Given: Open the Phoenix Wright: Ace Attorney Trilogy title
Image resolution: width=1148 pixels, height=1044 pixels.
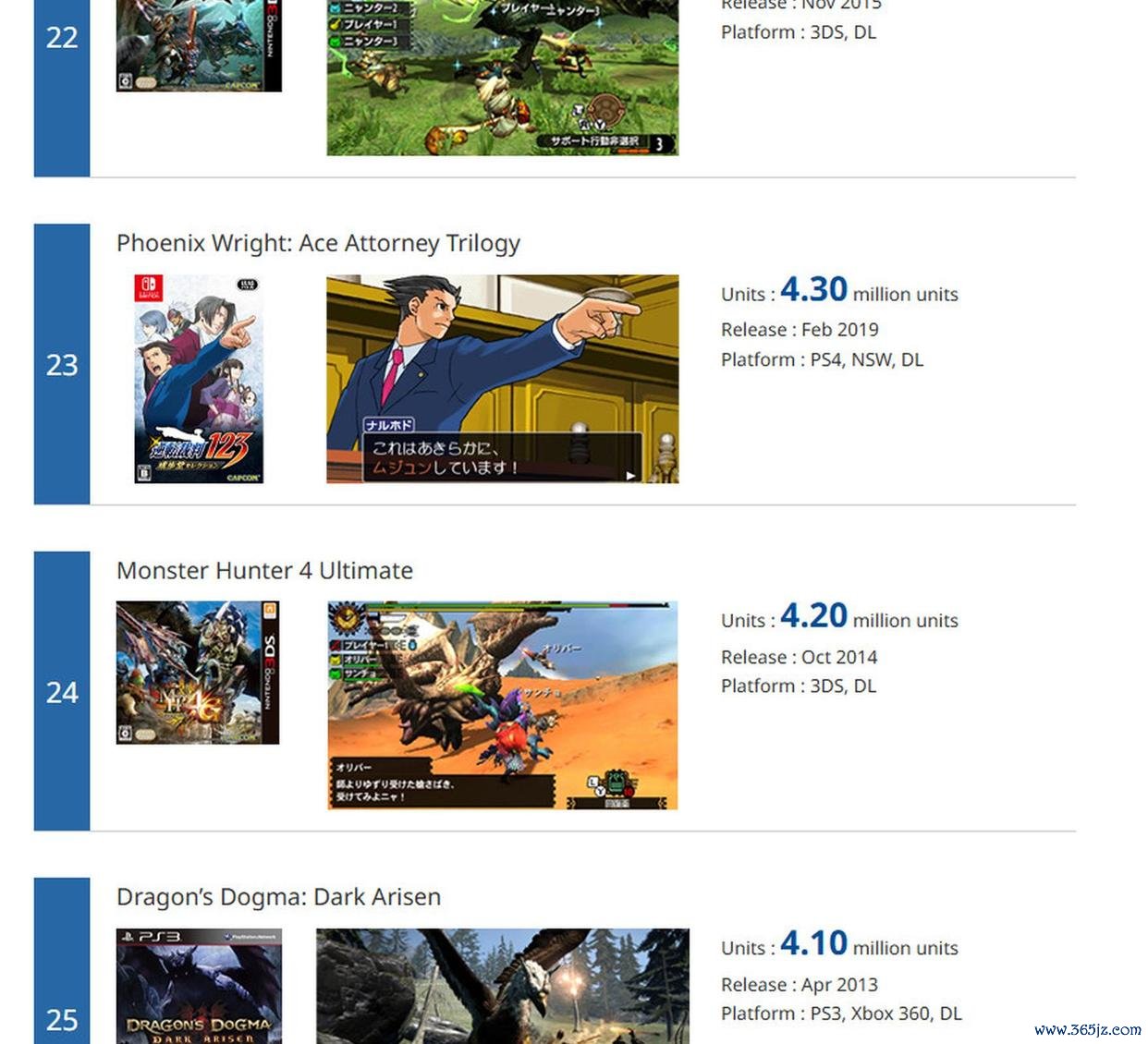Looking at the screenshot, I should (318, 243).
